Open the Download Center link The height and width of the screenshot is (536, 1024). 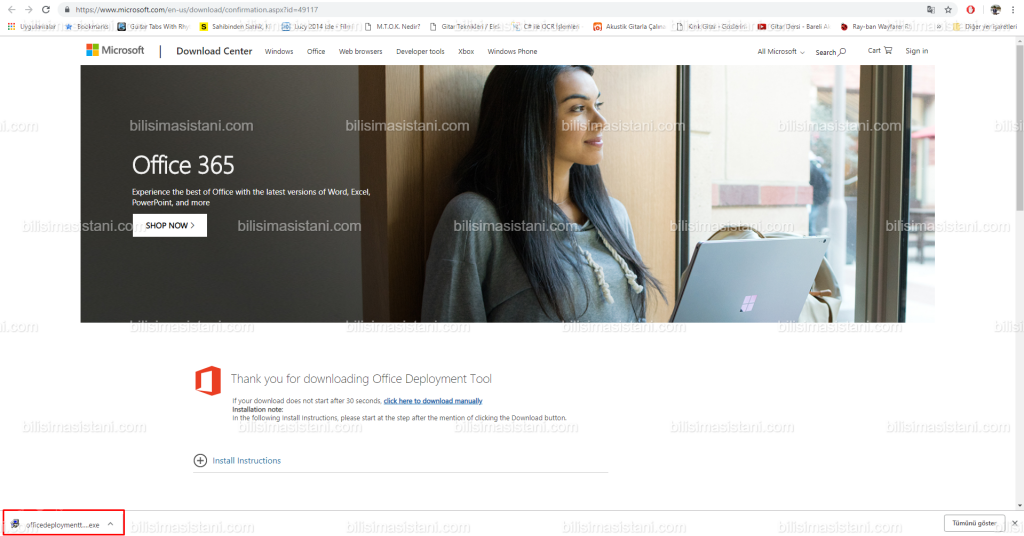pyautogui.click(x=214, y=51)
